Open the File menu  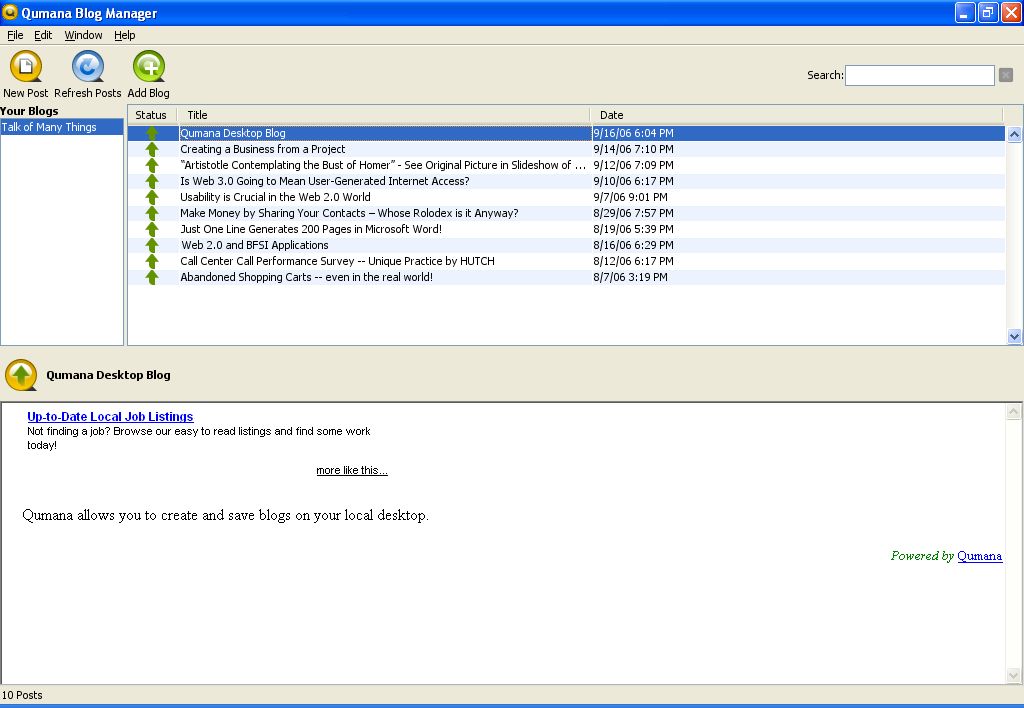click(x=15, y=35)
